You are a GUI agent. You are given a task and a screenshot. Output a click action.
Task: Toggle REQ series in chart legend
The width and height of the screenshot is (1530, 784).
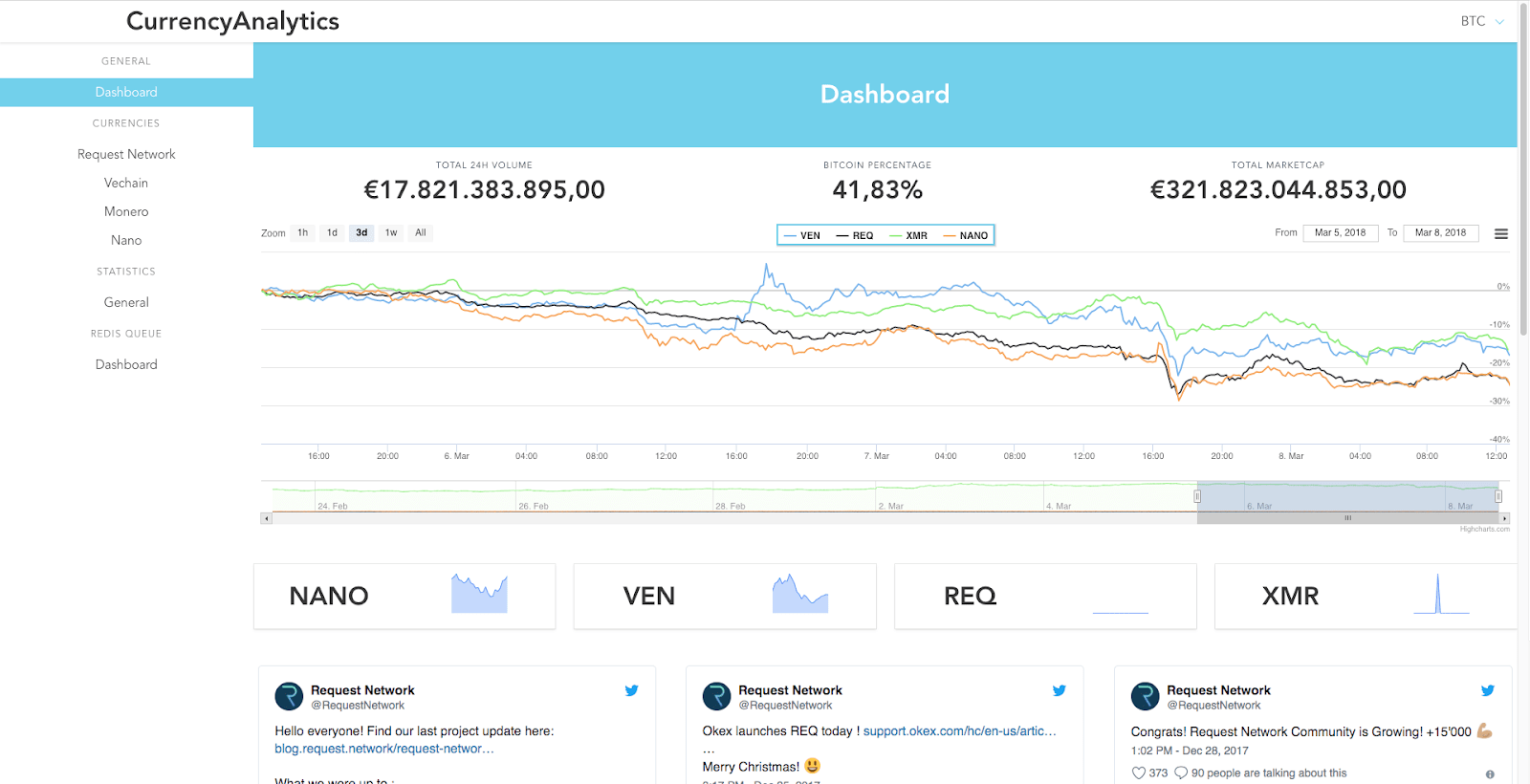(x=855, y=235)
